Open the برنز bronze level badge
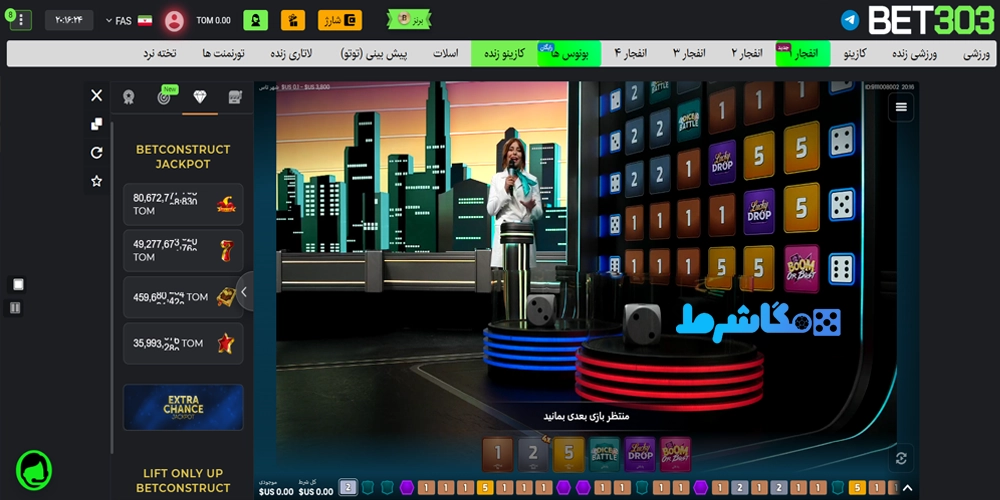The width and height of the screenshot is (1000, 500). [x=409, y=19]
